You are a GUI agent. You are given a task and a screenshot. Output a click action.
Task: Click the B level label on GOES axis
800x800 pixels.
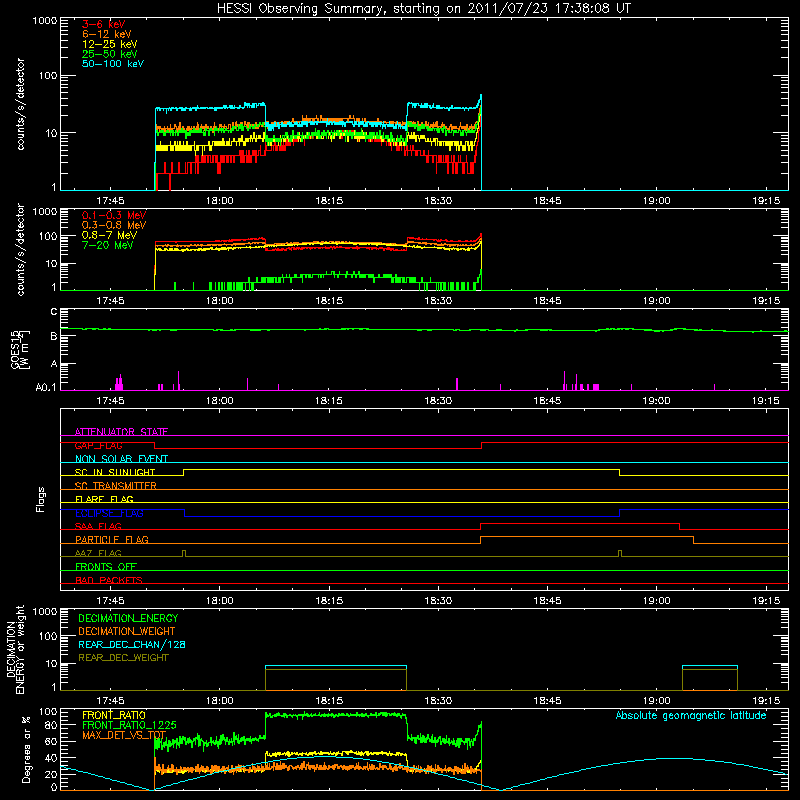pos(54,336)
